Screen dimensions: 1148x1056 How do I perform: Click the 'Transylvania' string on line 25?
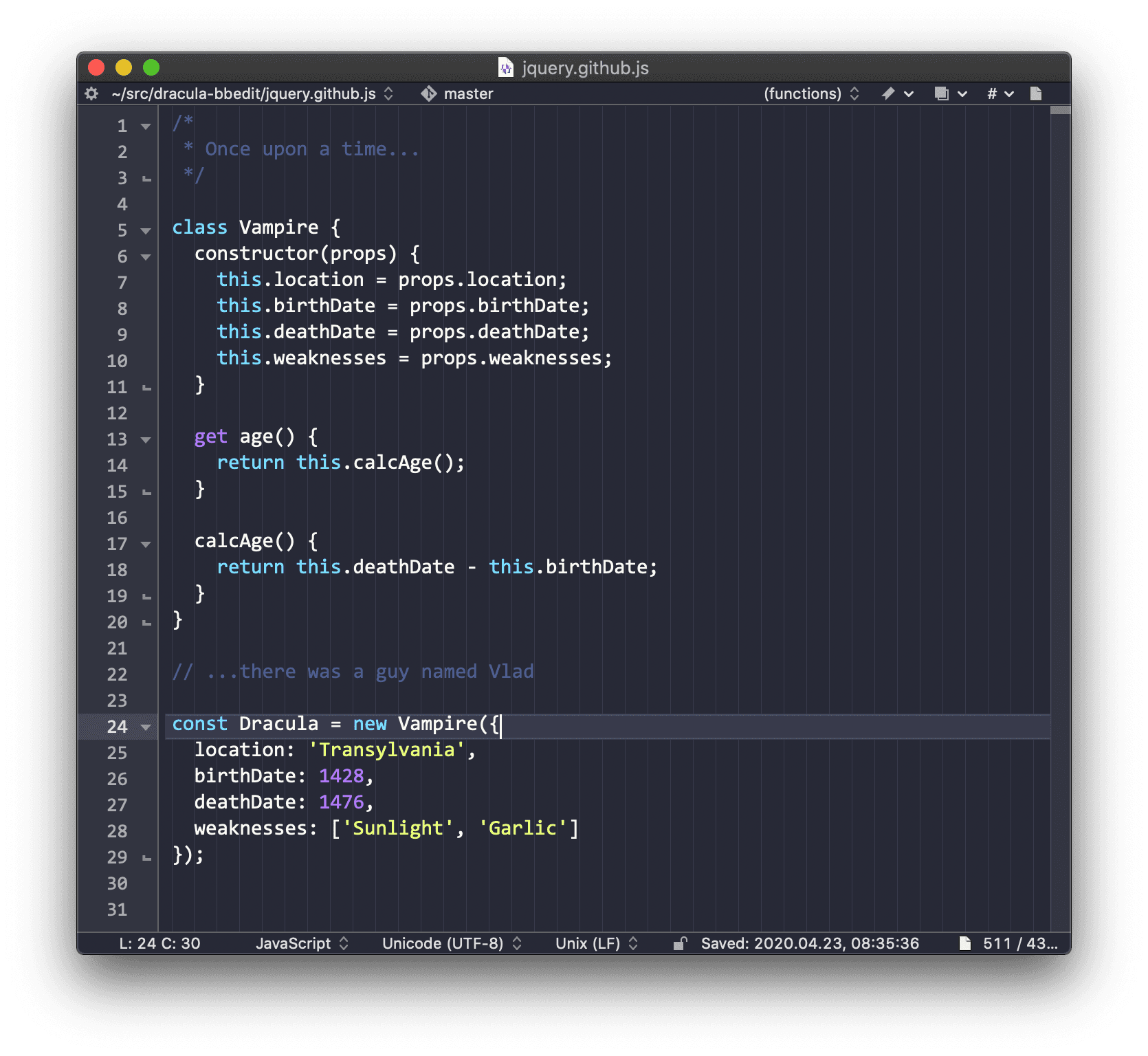(387, 749)
